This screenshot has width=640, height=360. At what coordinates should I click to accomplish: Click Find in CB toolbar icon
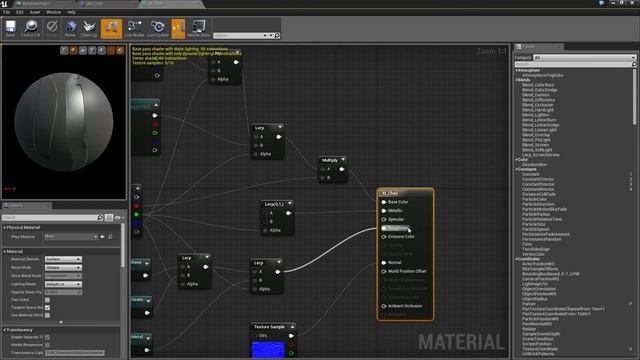(x=30, y=28)
